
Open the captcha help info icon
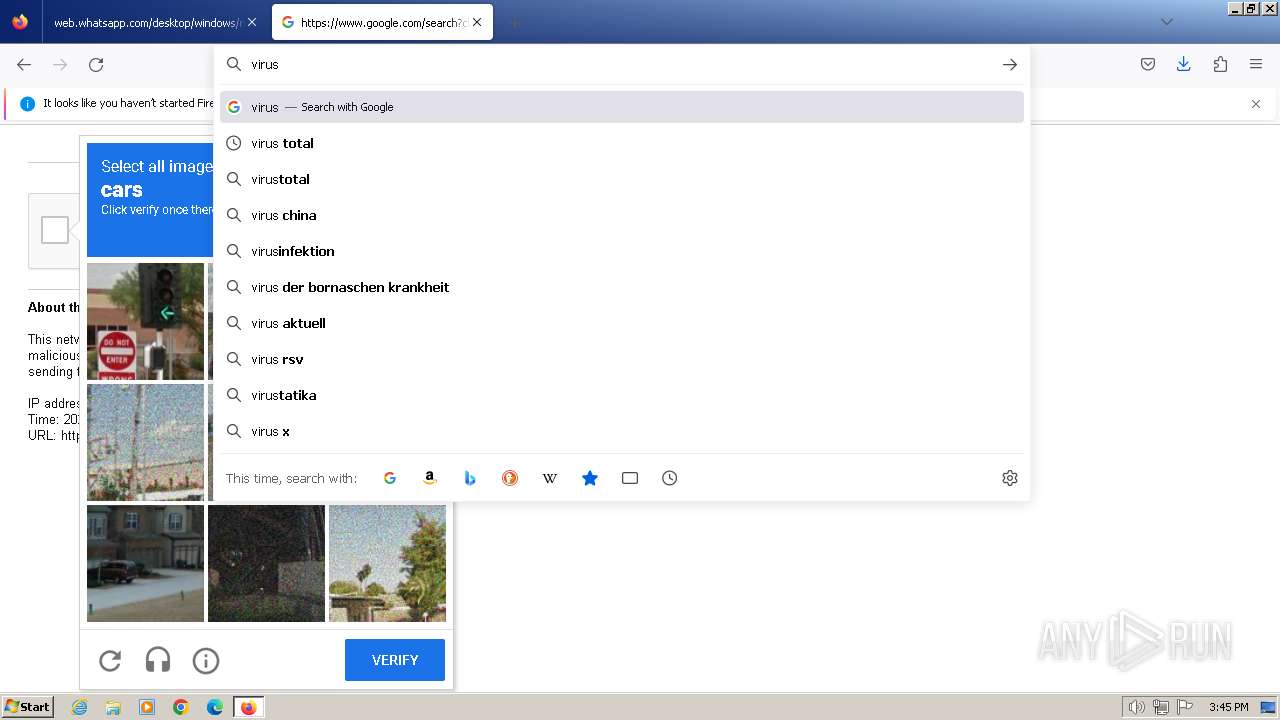(206, 660)
